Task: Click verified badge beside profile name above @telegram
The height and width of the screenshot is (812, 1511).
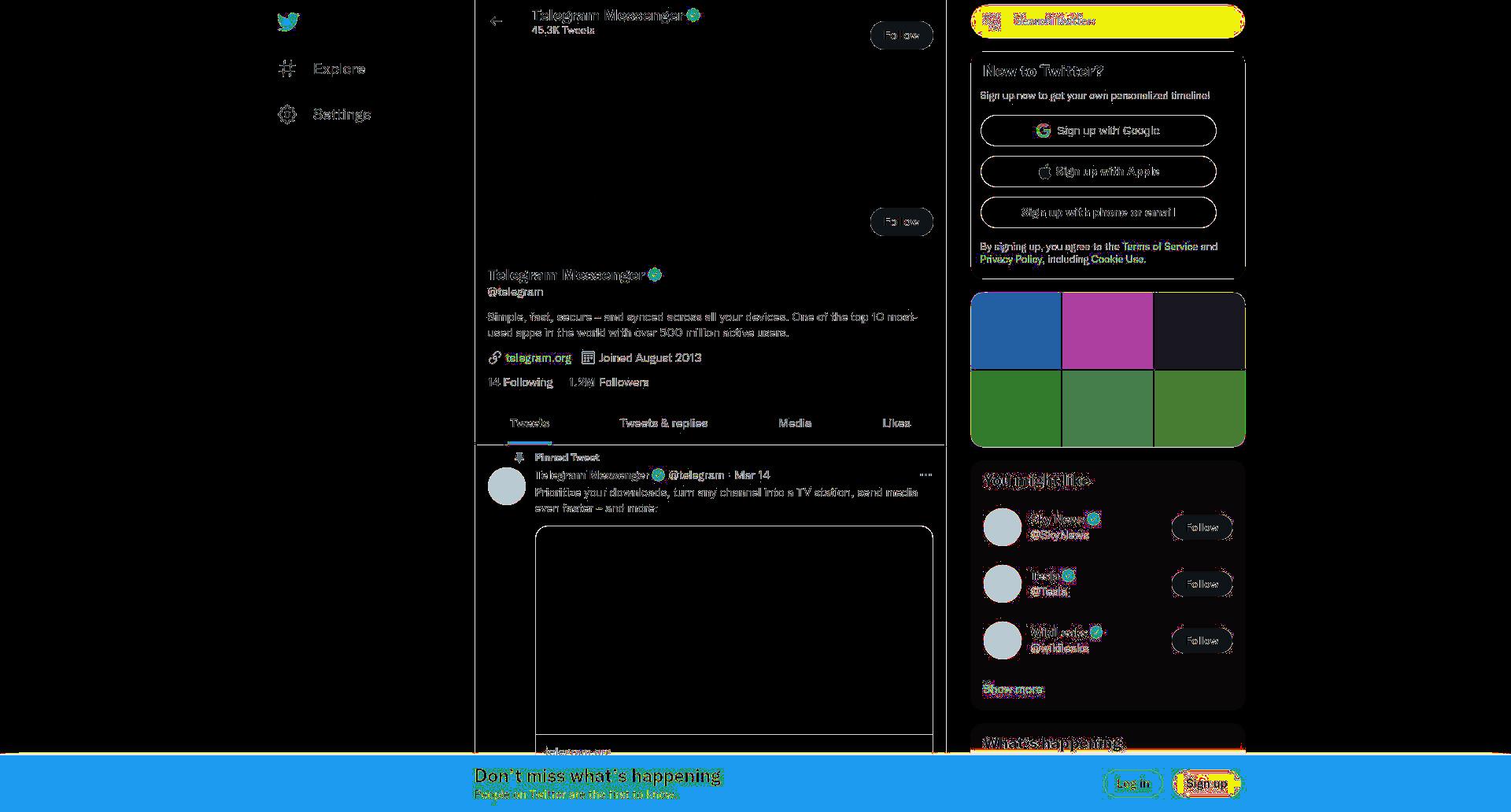Action: tap(655, 275)
